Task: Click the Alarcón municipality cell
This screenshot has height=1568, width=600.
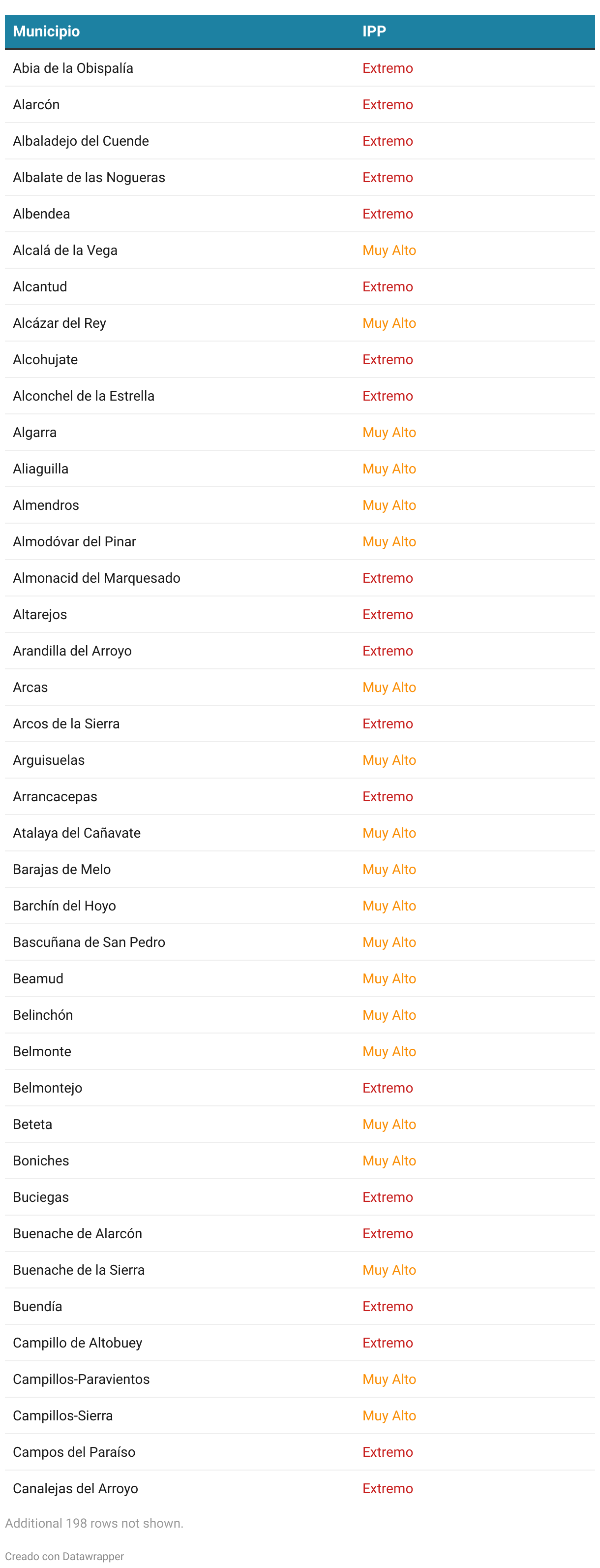Action: [x=36, y=105]
